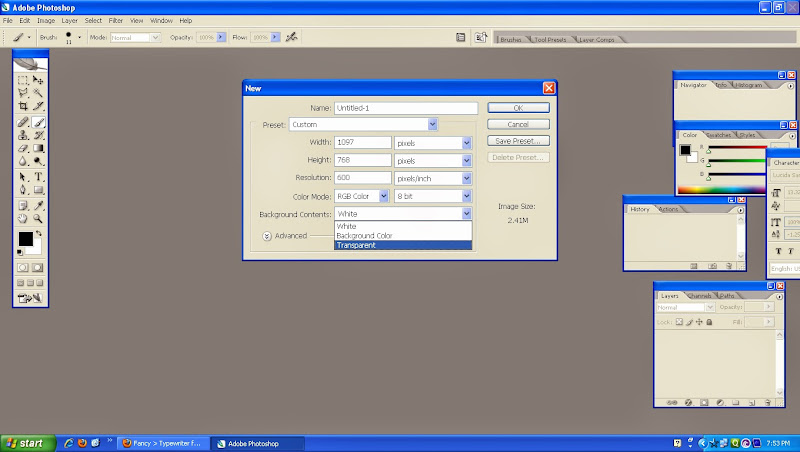Open the Image menu

click(46, 21)
